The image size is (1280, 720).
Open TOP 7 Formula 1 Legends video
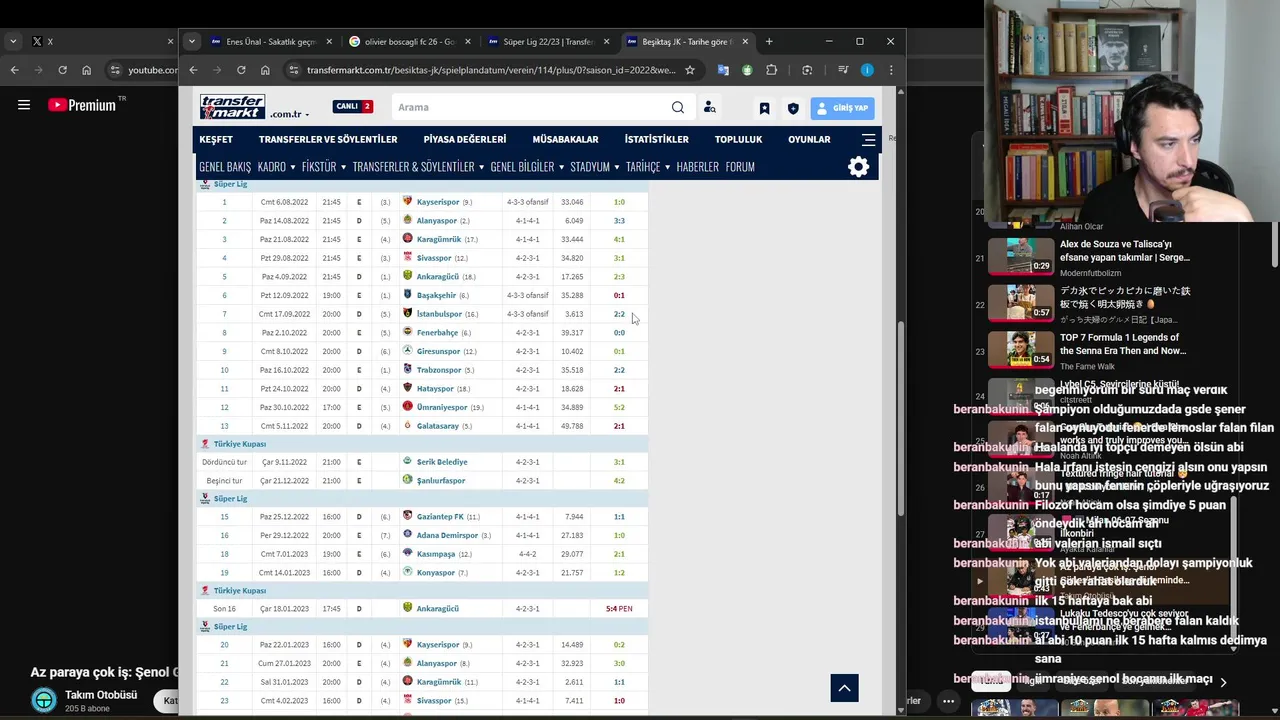pos(1123,344)
